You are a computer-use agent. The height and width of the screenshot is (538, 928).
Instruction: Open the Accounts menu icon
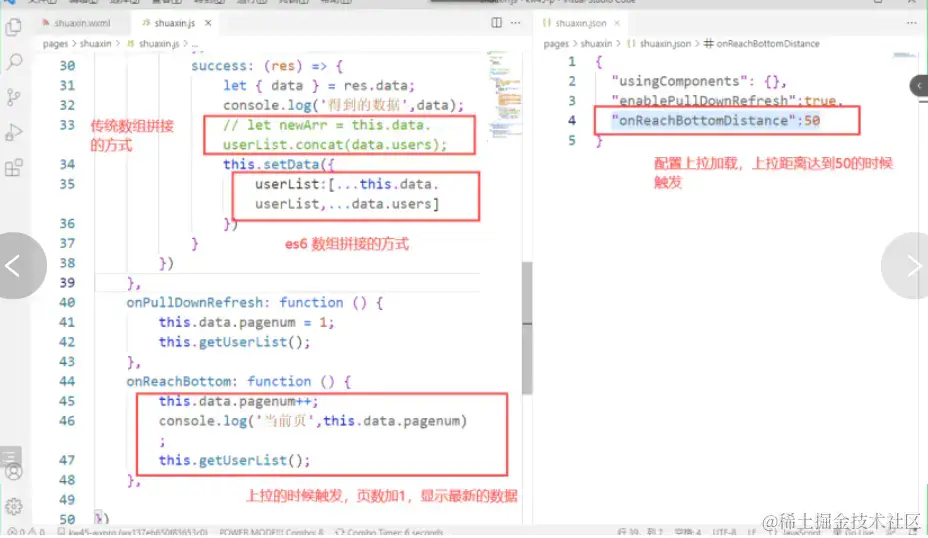point(14,472)
